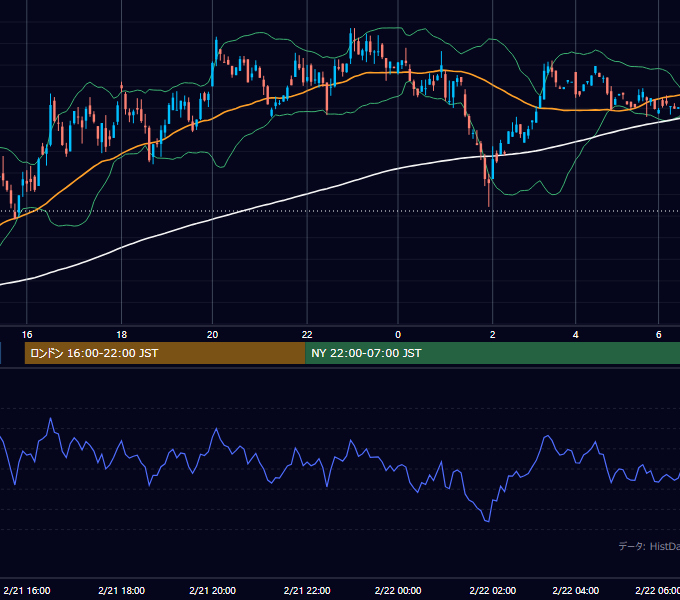The height and width of the screenshot is (600, 680).
Task: Click the hour label 0 on the price chart axis
Action: point(398,335)
